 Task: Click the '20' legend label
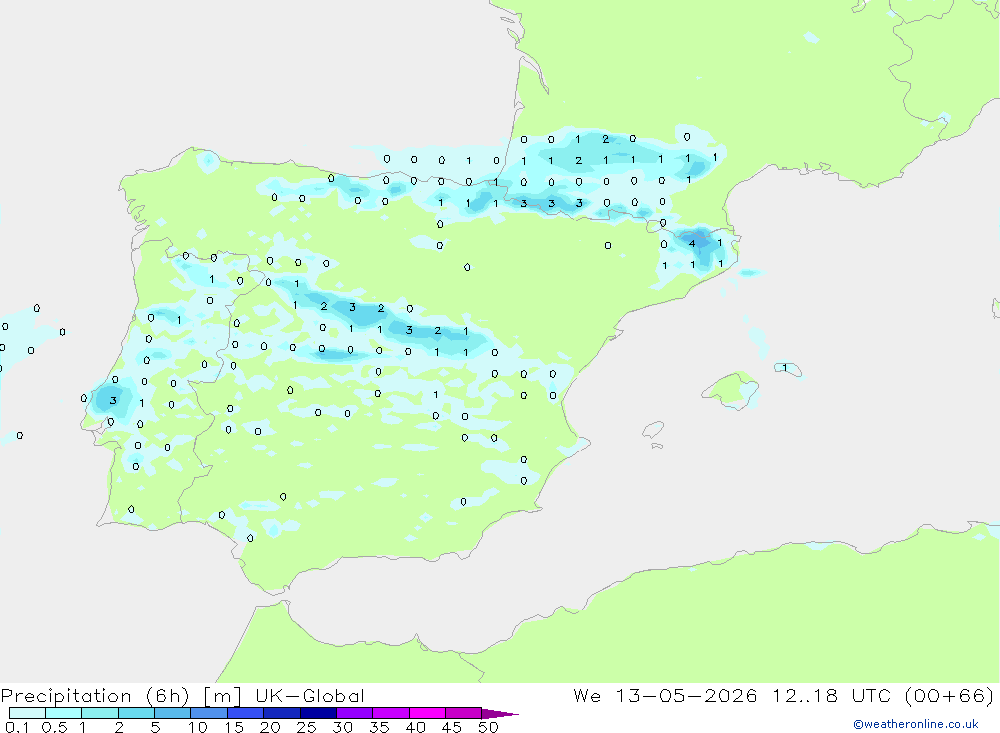[270, 727]
